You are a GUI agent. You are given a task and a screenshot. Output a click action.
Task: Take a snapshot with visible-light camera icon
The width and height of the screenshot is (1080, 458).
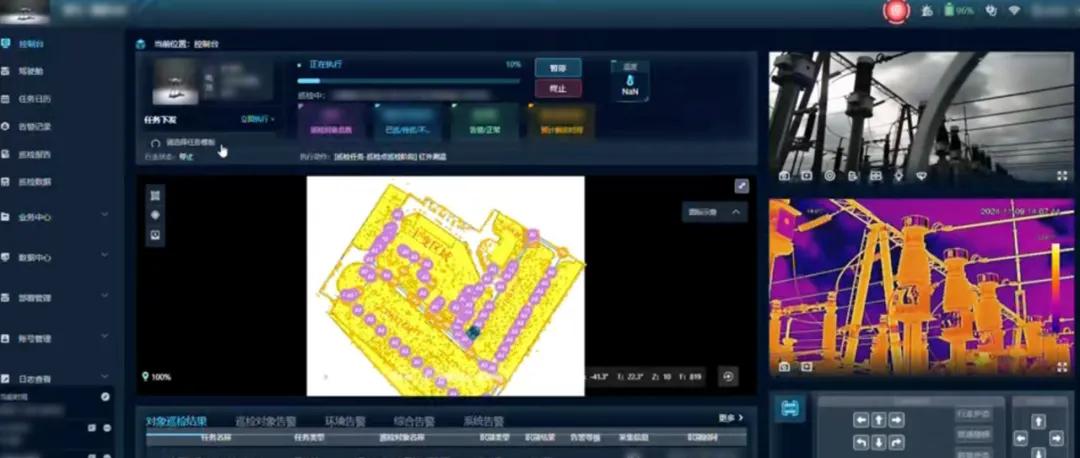(x=785, y=175)
